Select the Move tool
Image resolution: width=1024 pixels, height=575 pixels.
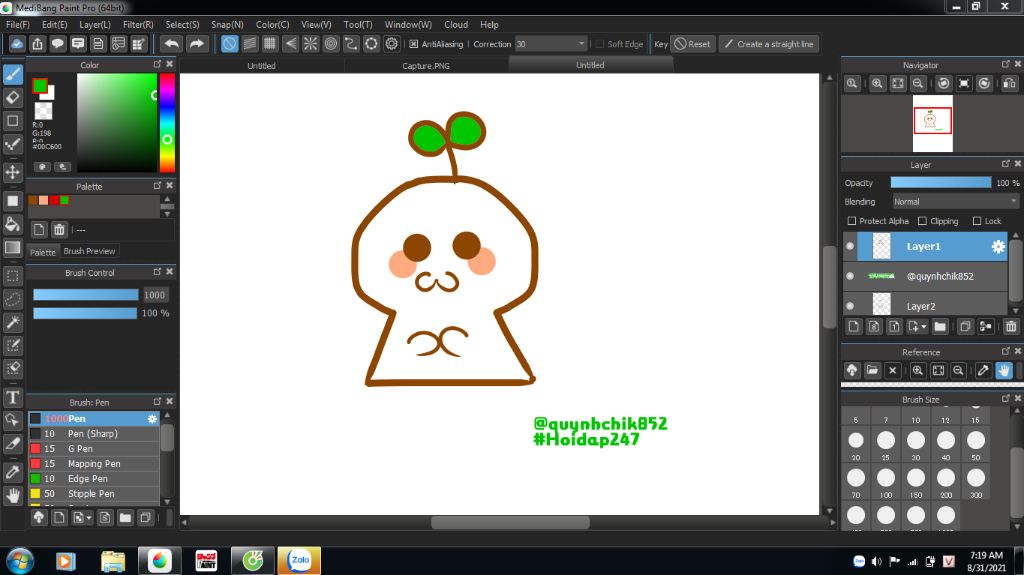[x=12, y=172]
